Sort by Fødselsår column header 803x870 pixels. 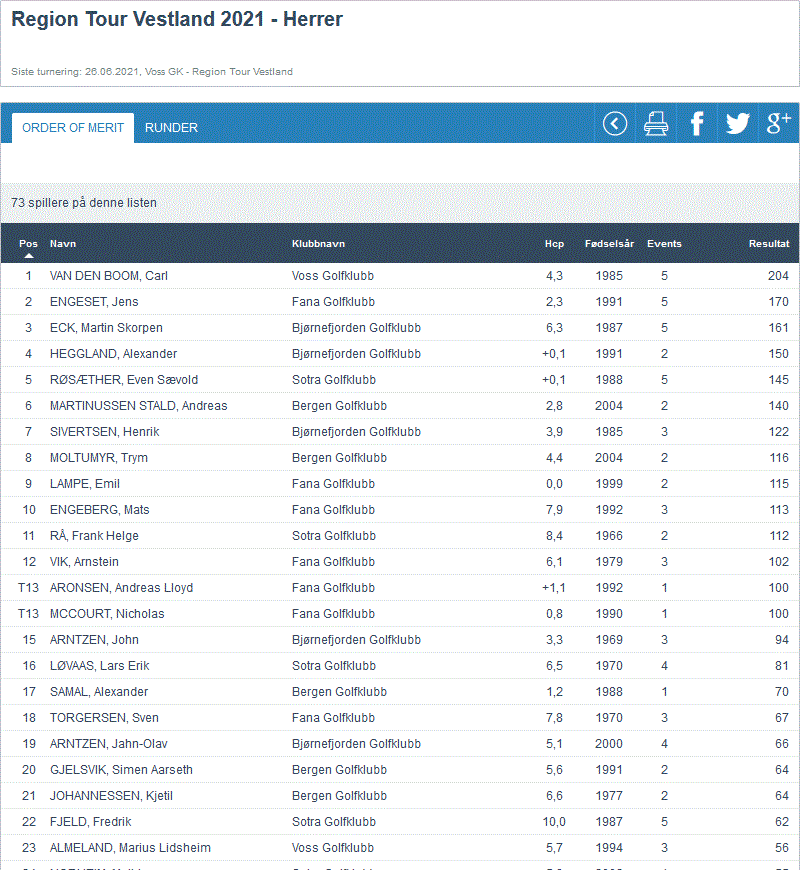click(609, 244)
